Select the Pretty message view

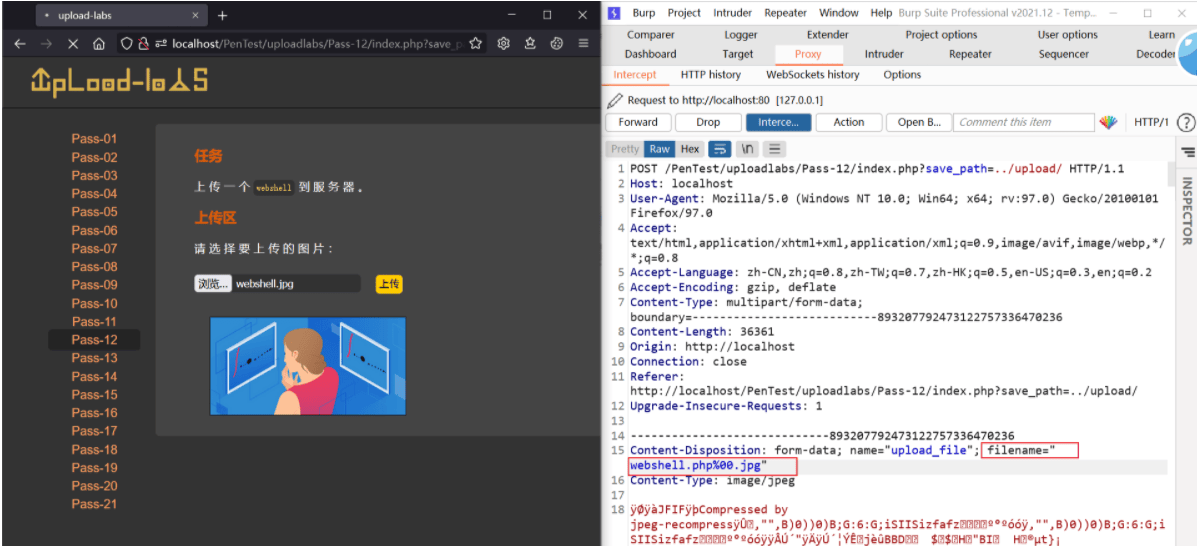[625, 149]
